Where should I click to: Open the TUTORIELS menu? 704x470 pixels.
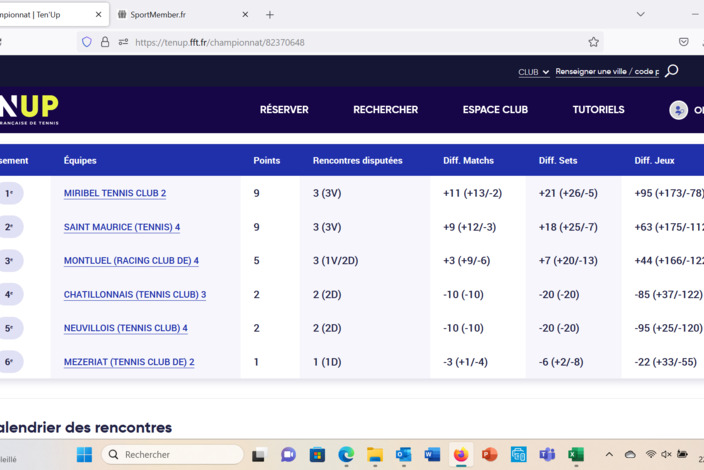coord(598,110)
